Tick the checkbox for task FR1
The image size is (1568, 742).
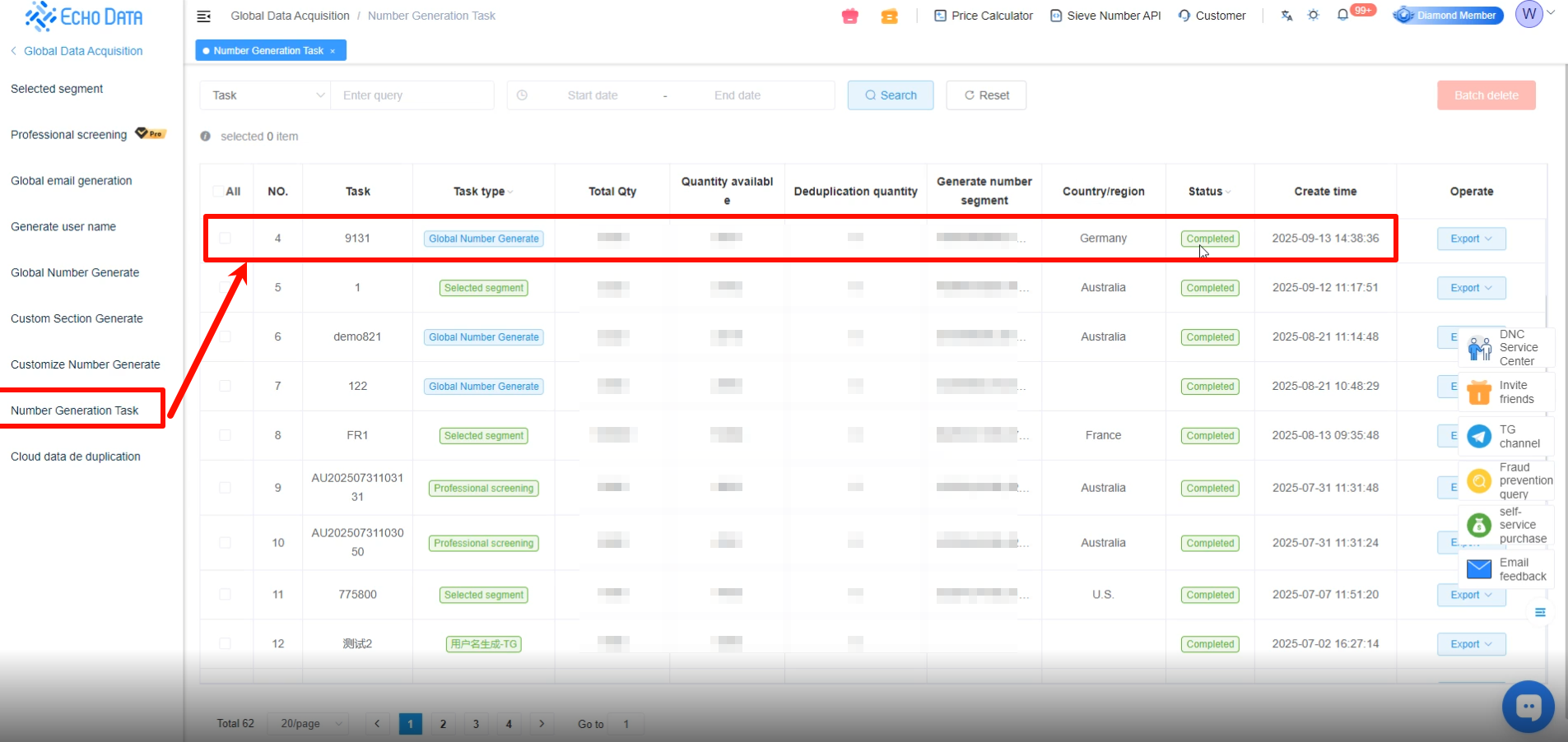[x=225, y=435]
